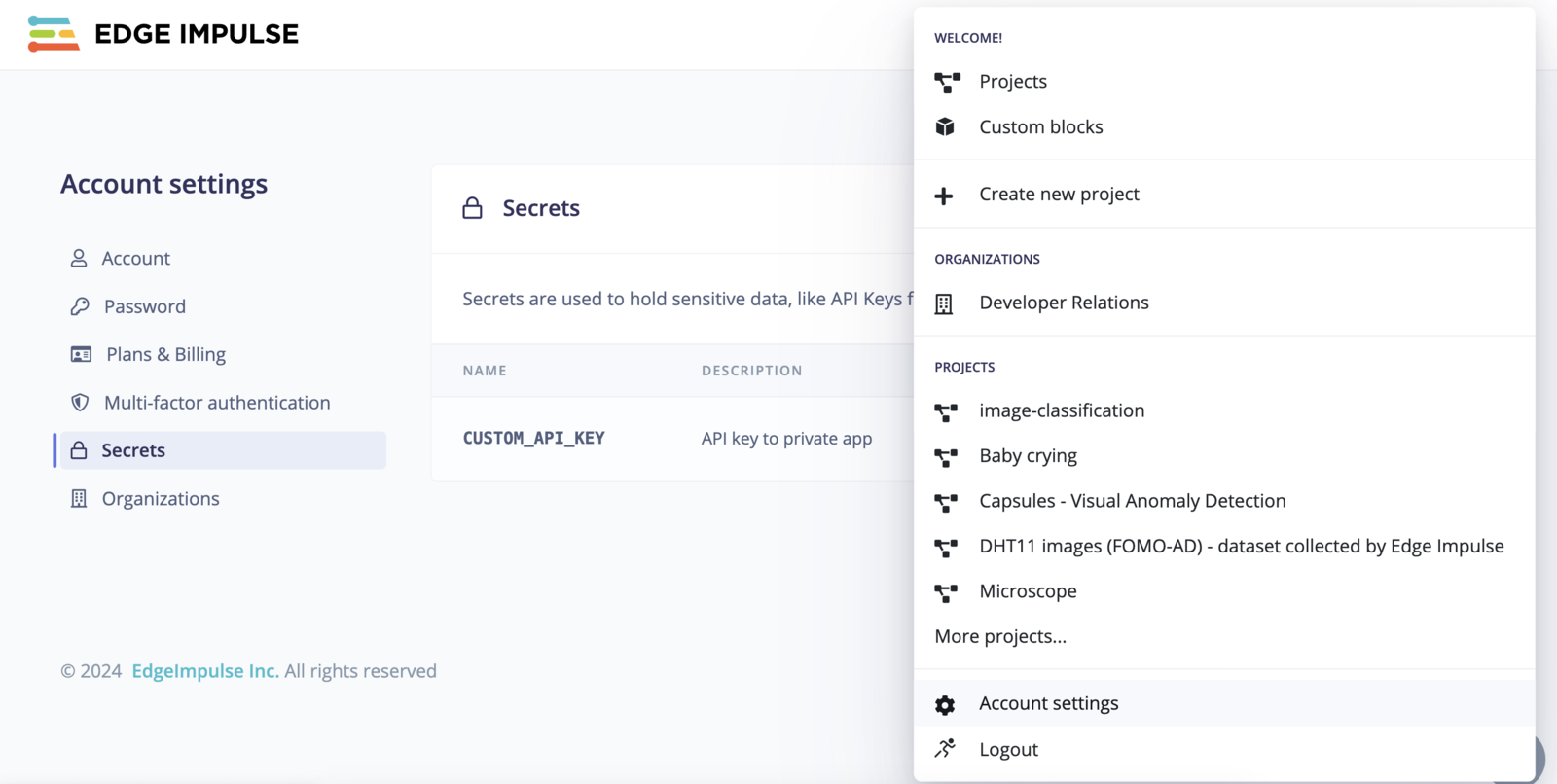Click the person icon beside Account

pyautogui.click(x=79, y=258)
